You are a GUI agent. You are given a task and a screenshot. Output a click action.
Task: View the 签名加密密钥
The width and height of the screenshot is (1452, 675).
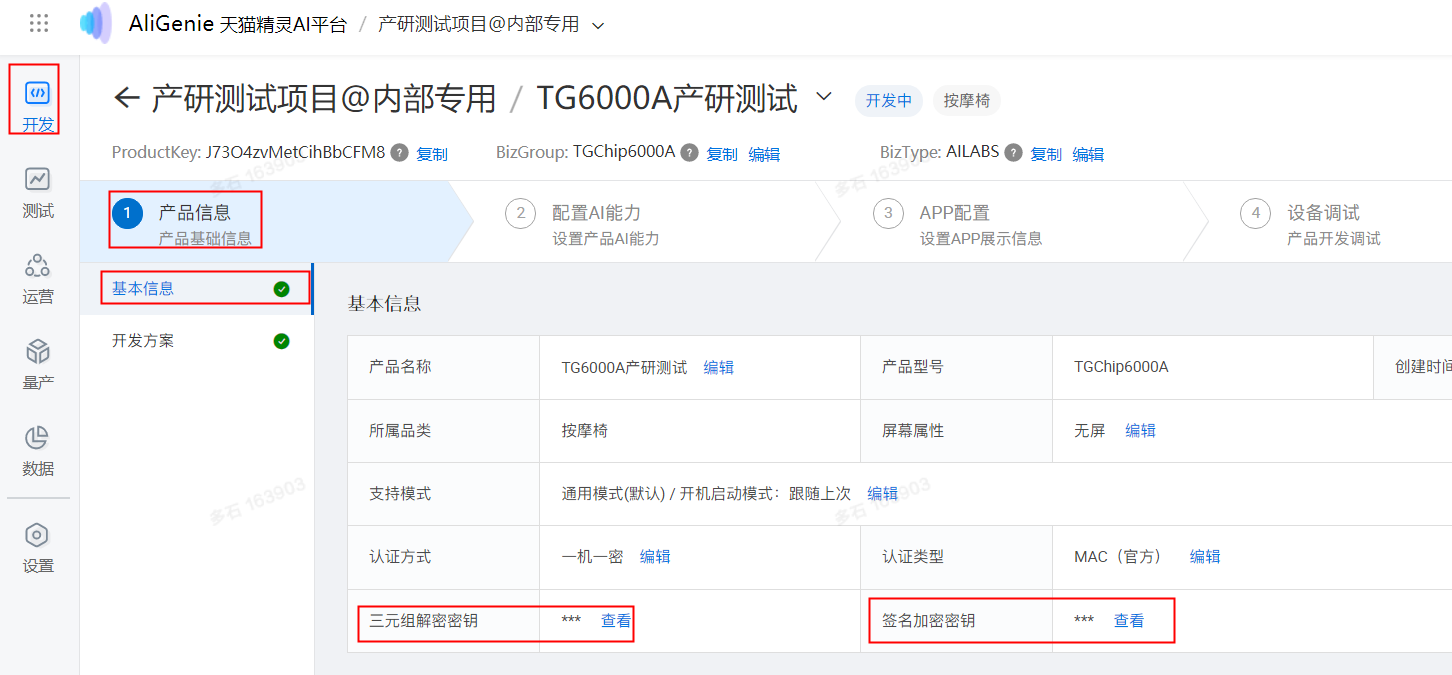[1129, 620]
